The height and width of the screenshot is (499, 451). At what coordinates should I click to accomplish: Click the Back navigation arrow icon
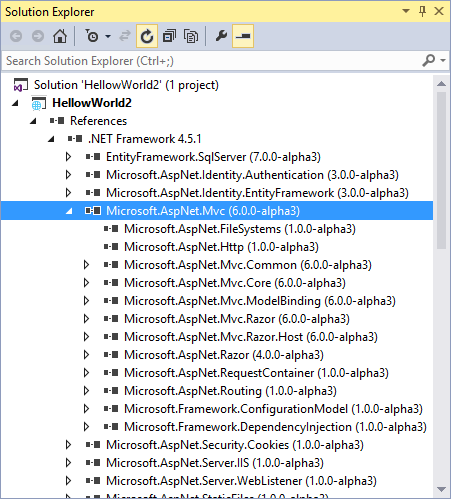16,36
